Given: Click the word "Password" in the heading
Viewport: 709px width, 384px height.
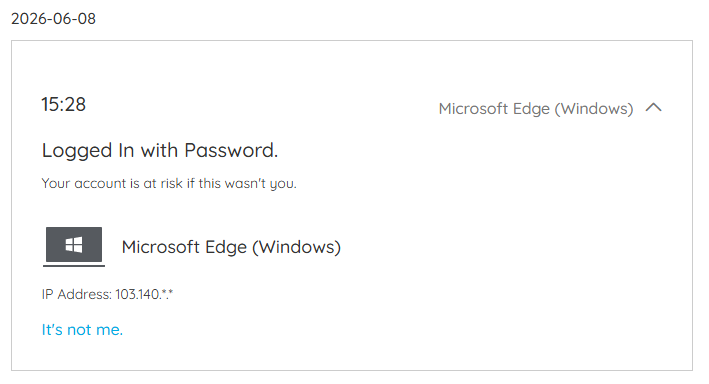Looking at the screenshot, I should pyautogui.click(x=229, y=150).
